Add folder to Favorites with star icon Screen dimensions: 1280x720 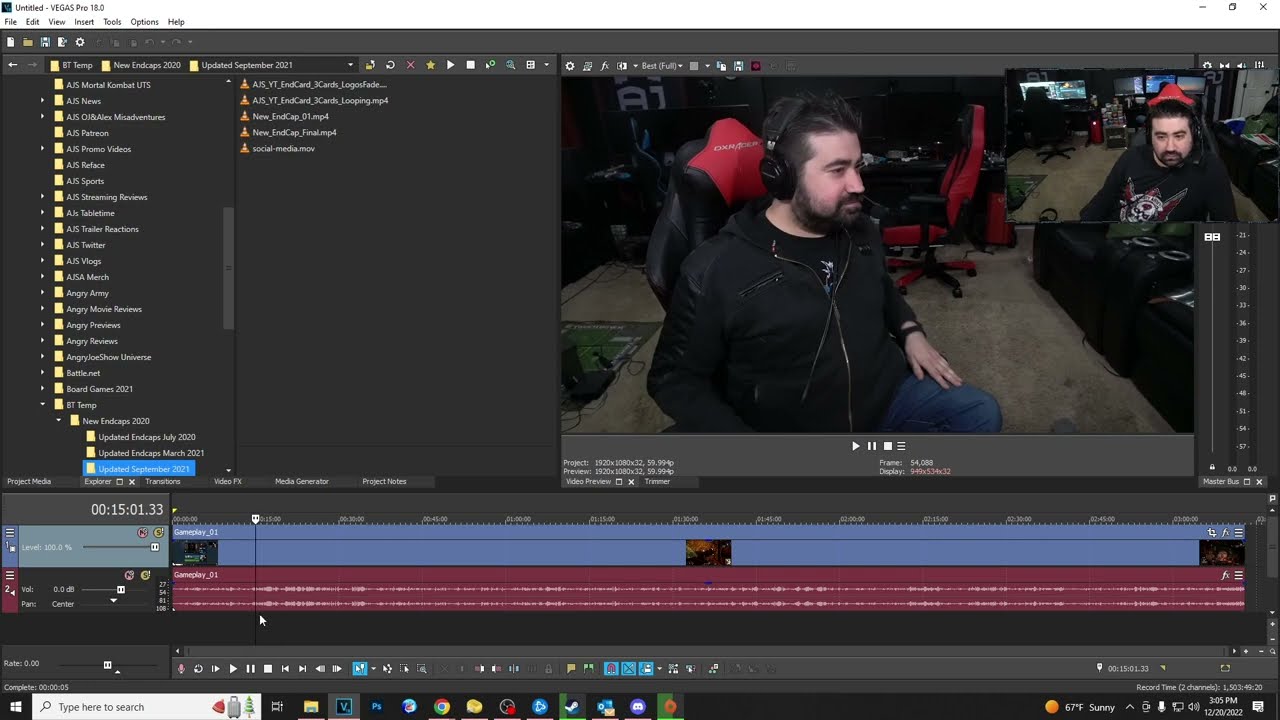coord(430,65)
